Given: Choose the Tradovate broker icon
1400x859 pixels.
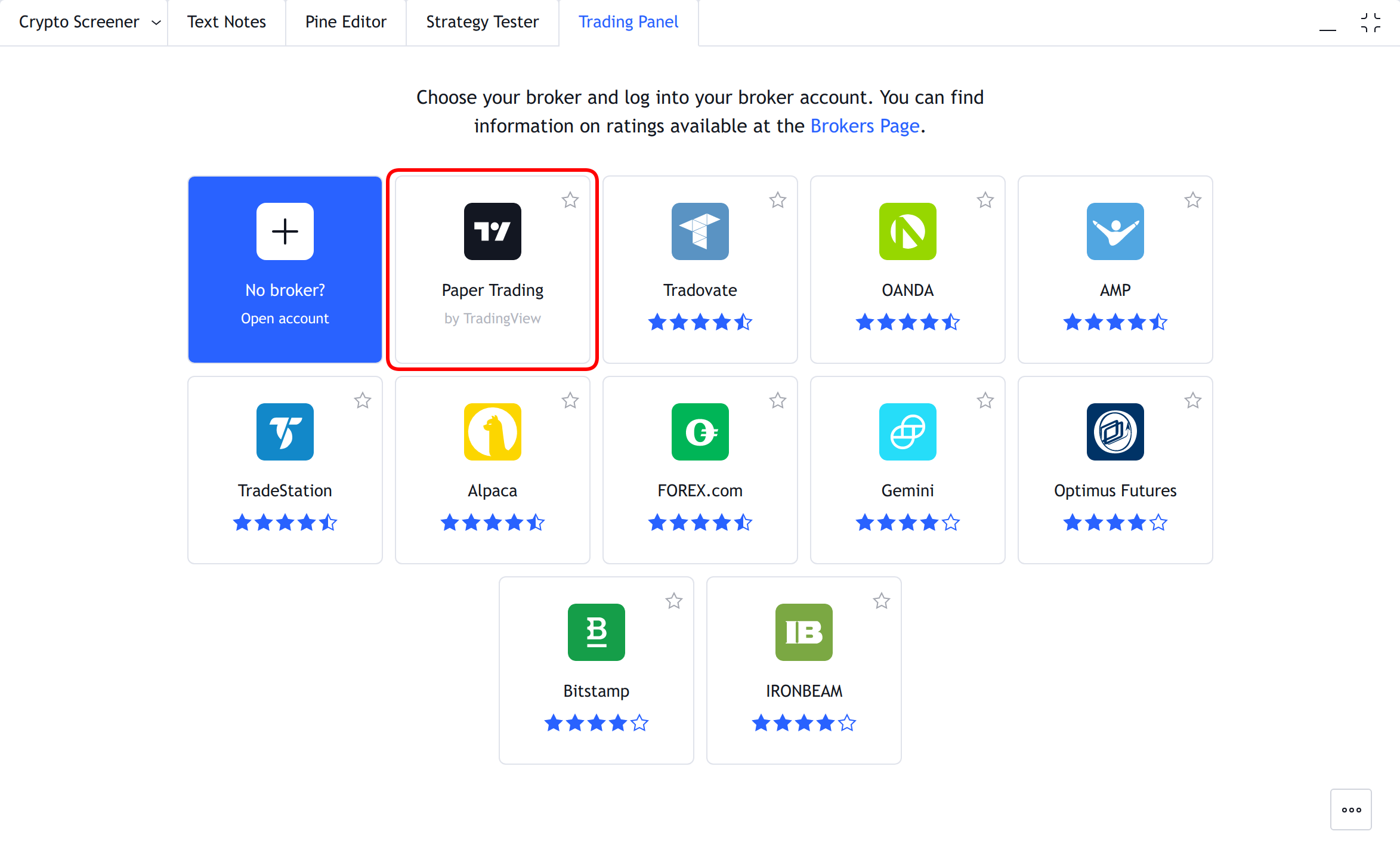Looking at the screenshot, I should point(700,231).
